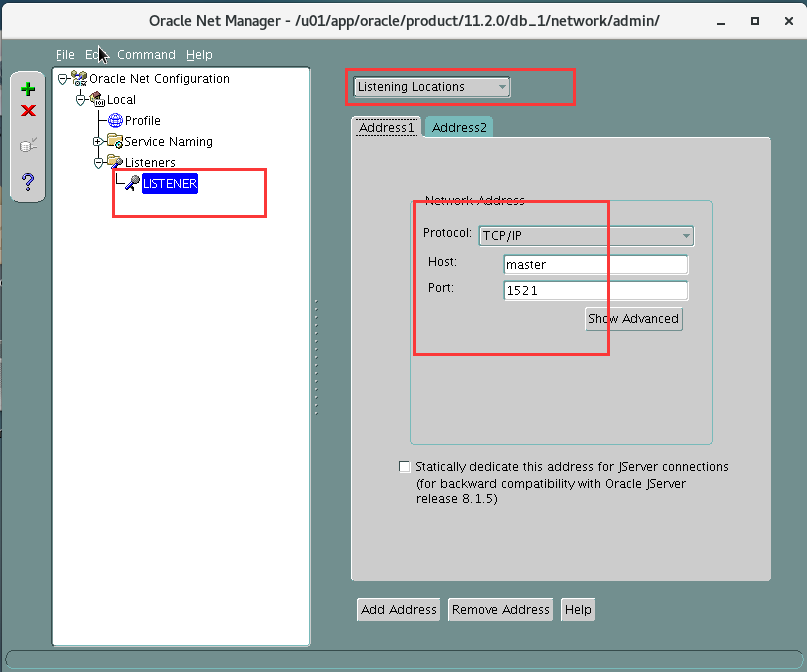Switch to the Address1 tab
Screen dimensions: 807x672
point(387,128)
